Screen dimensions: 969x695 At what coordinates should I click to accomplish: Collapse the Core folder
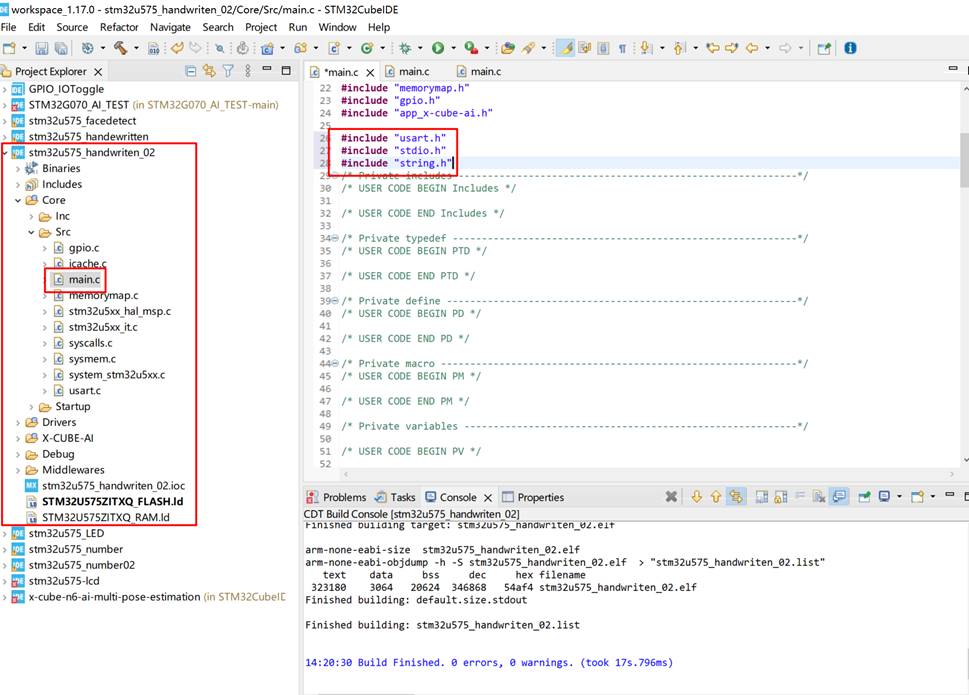click(x=18, y=200)
